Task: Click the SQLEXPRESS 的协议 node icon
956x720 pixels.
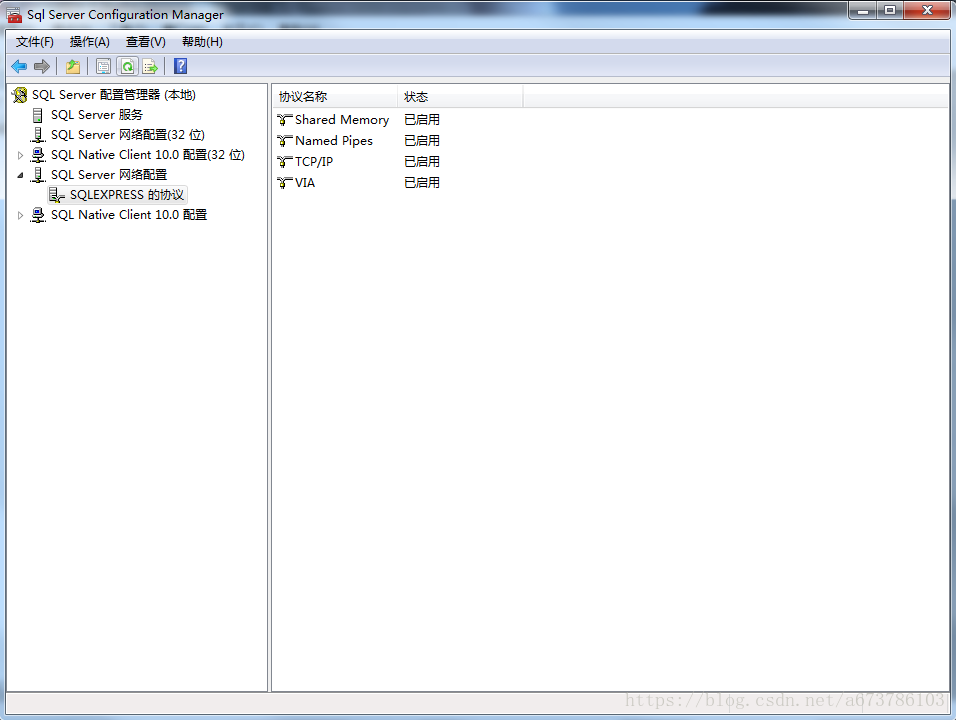Action: pyautogui.click(x=57, y=195)
